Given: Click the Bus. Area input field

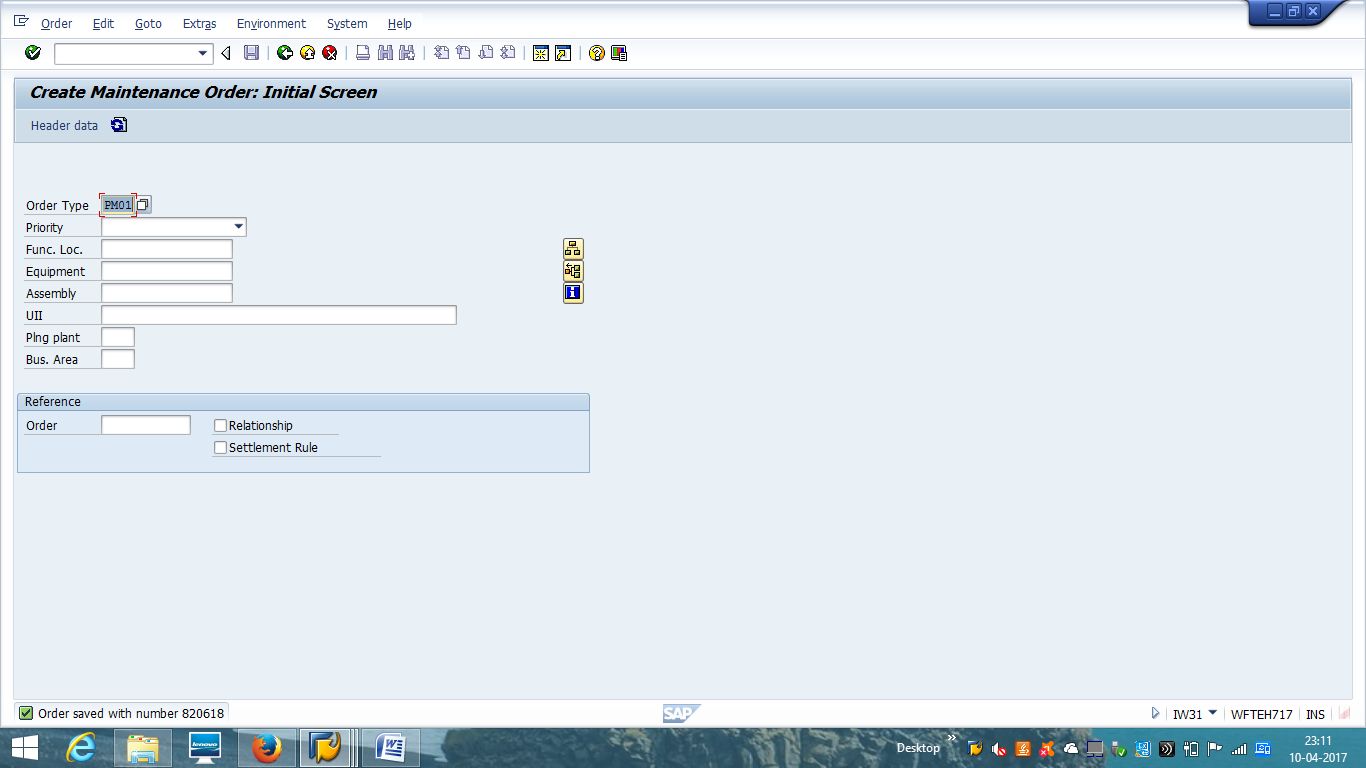Looking at the screenshot, I should pyautogui.click(x=118, y=359).
